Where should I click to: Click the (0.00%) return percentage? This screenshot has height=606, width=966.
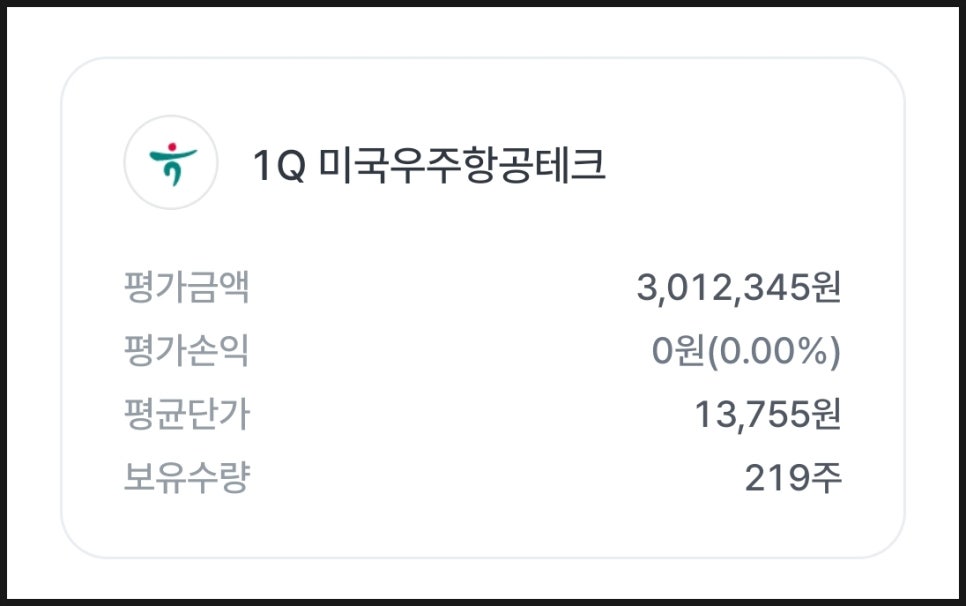tap(774, 352)
